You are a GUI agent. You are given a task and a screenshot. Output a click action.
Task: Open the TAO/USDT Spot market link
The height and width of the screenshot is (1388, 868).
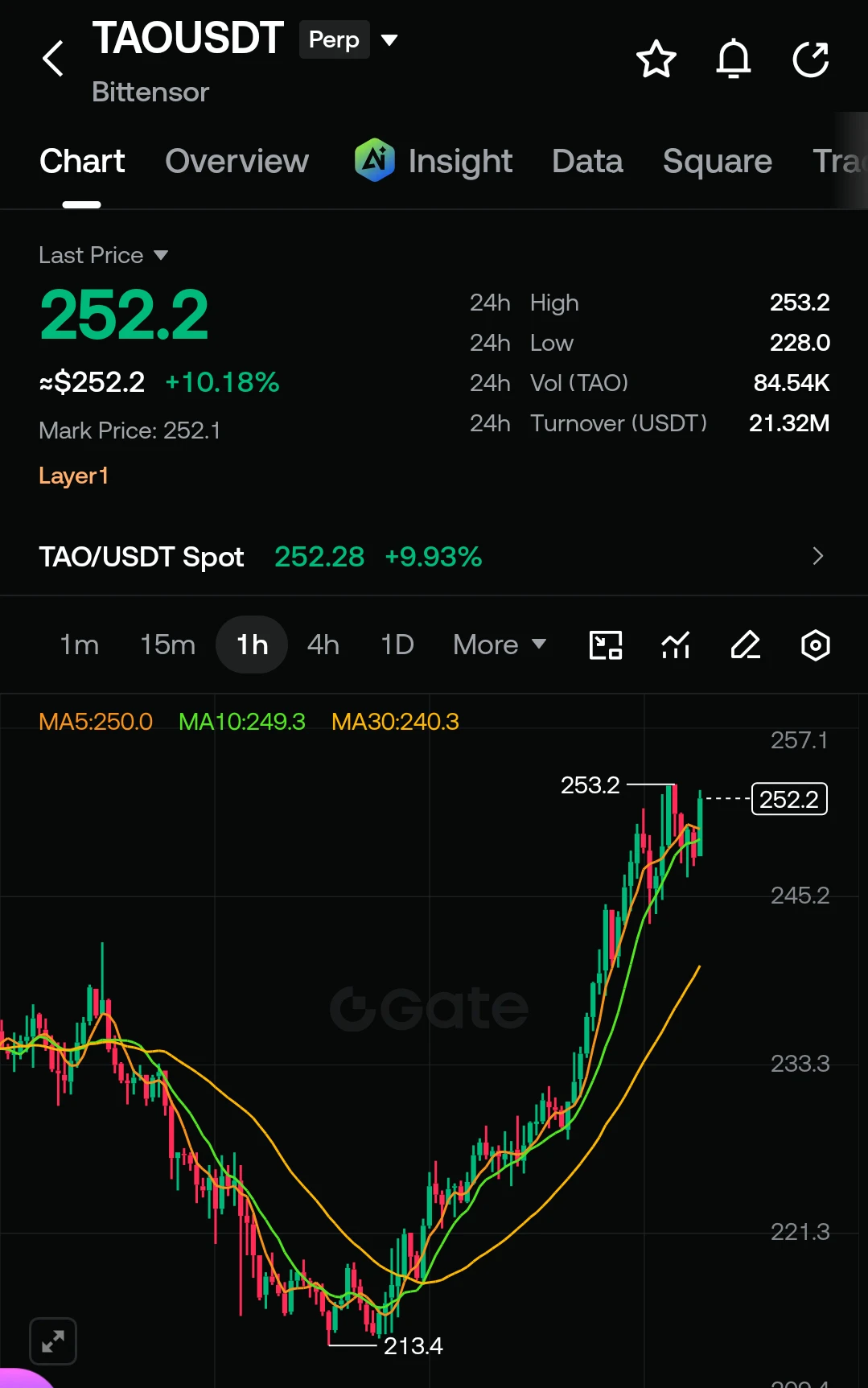point(434,556)
